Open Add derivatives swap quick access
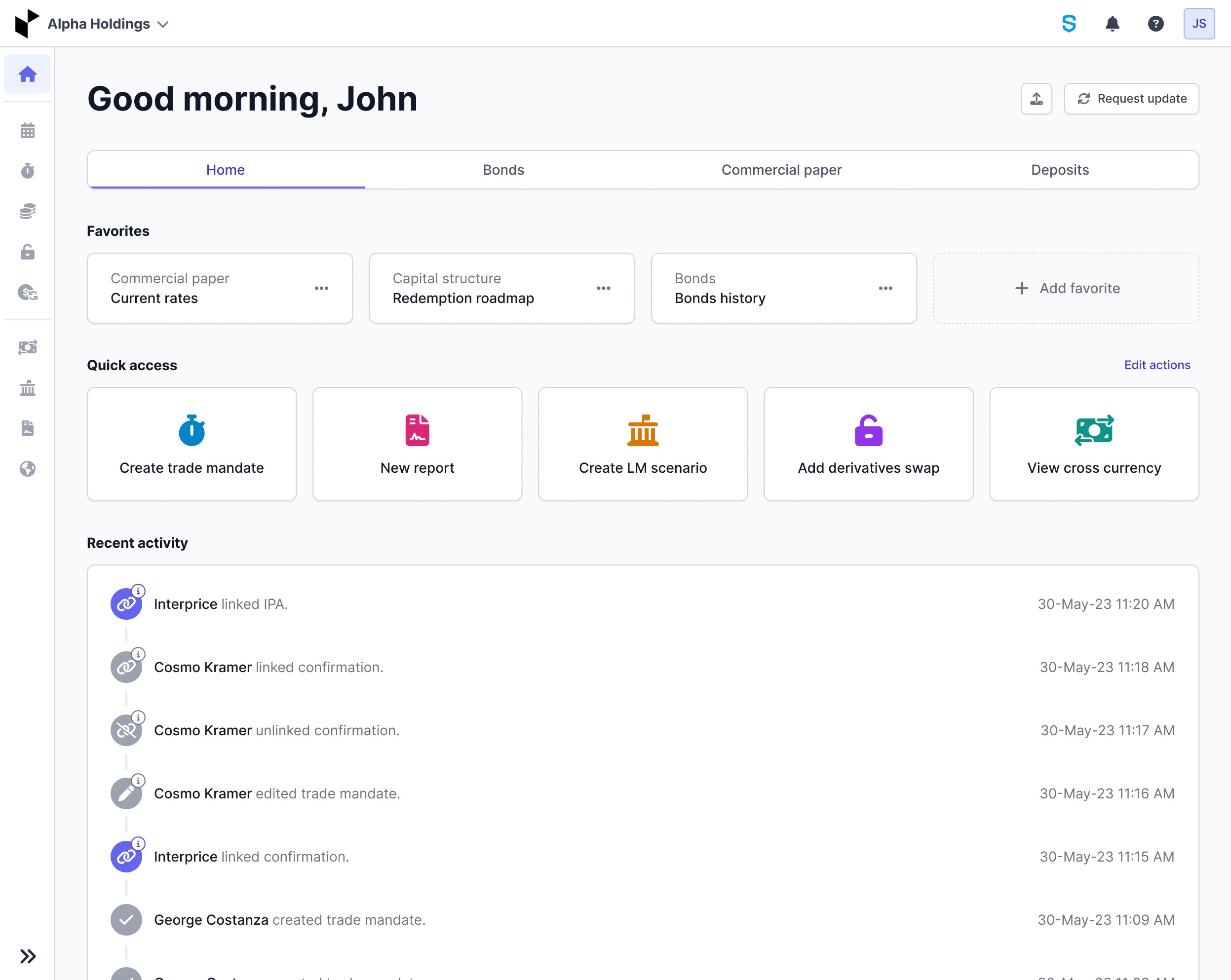The image size is (1231, 980). (x=868, y=444)
